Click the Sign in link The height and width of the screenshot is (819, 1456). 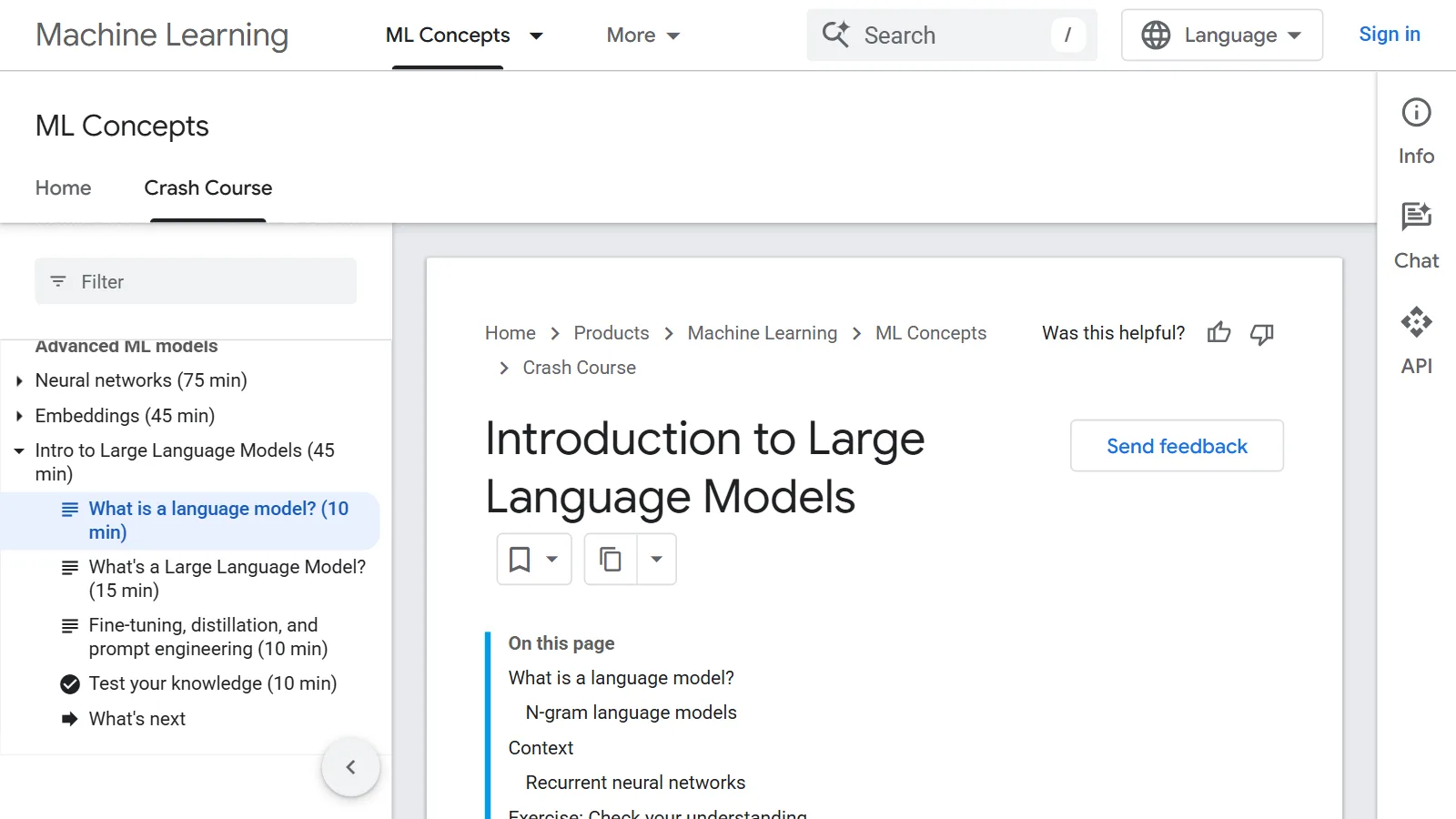point(1389,35)
